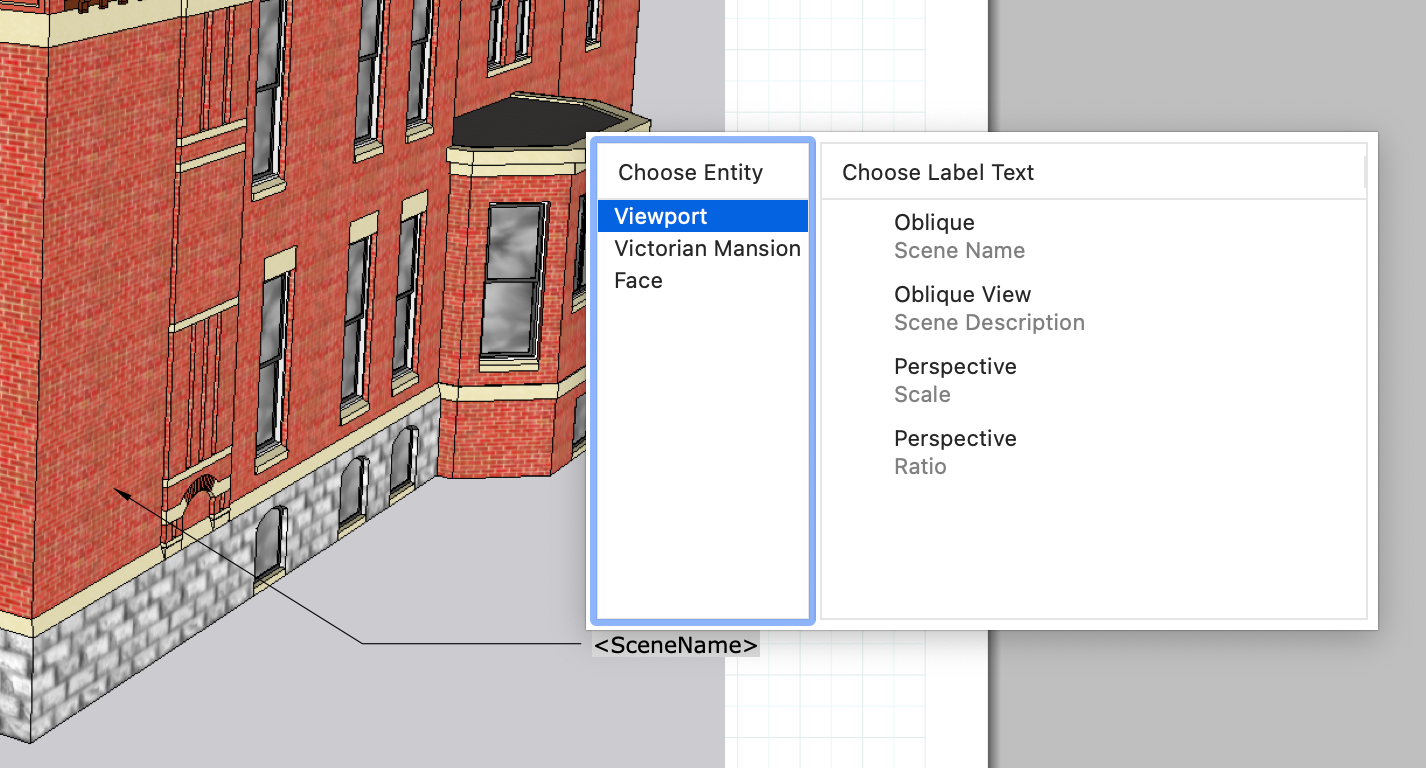Select "Ratio" under the last Perspective option
Viewport: 1426px width, 768px height.
tap(920, 466)
